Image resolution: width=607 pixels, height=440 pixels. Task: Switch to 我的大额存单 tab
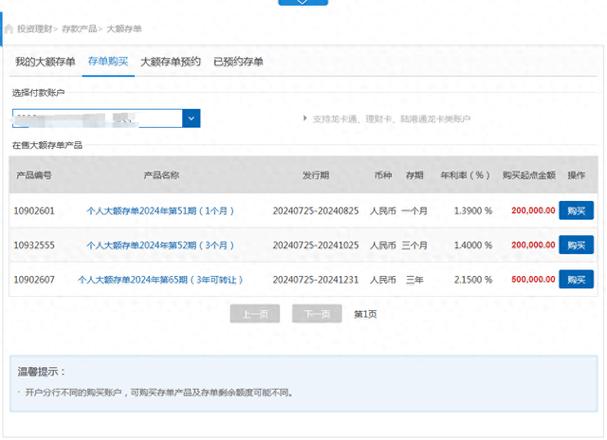(45, 62)
